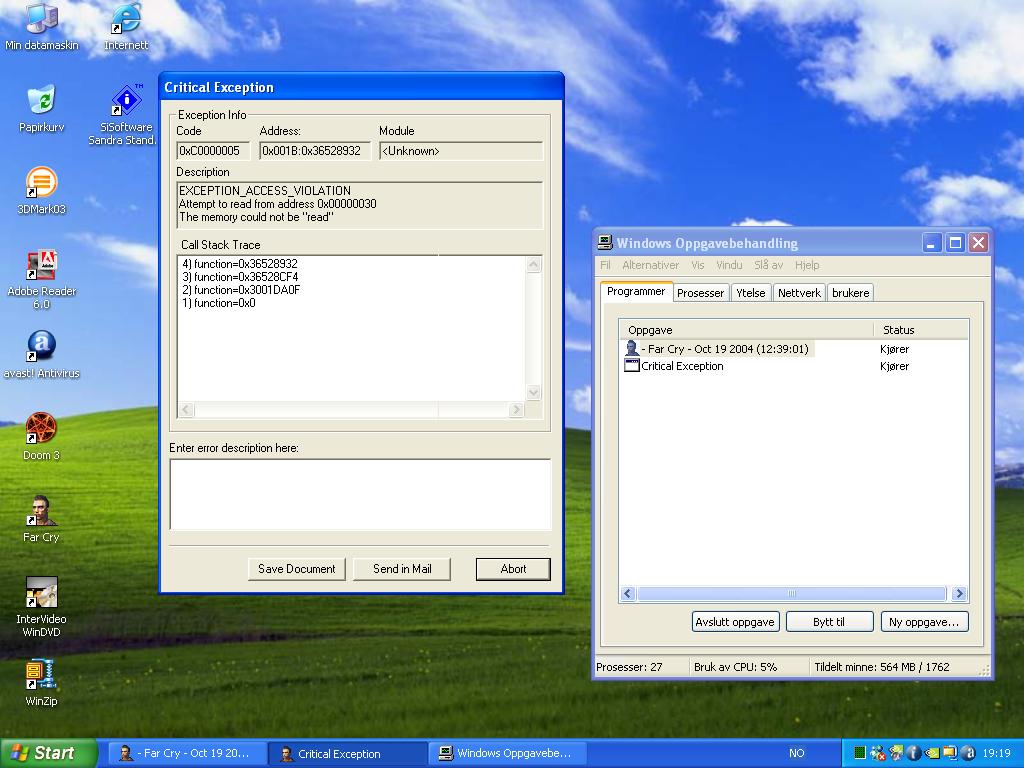Click the Module field showing Unknown
This screenshot has width=1024, height=768.
coord(460,151)
